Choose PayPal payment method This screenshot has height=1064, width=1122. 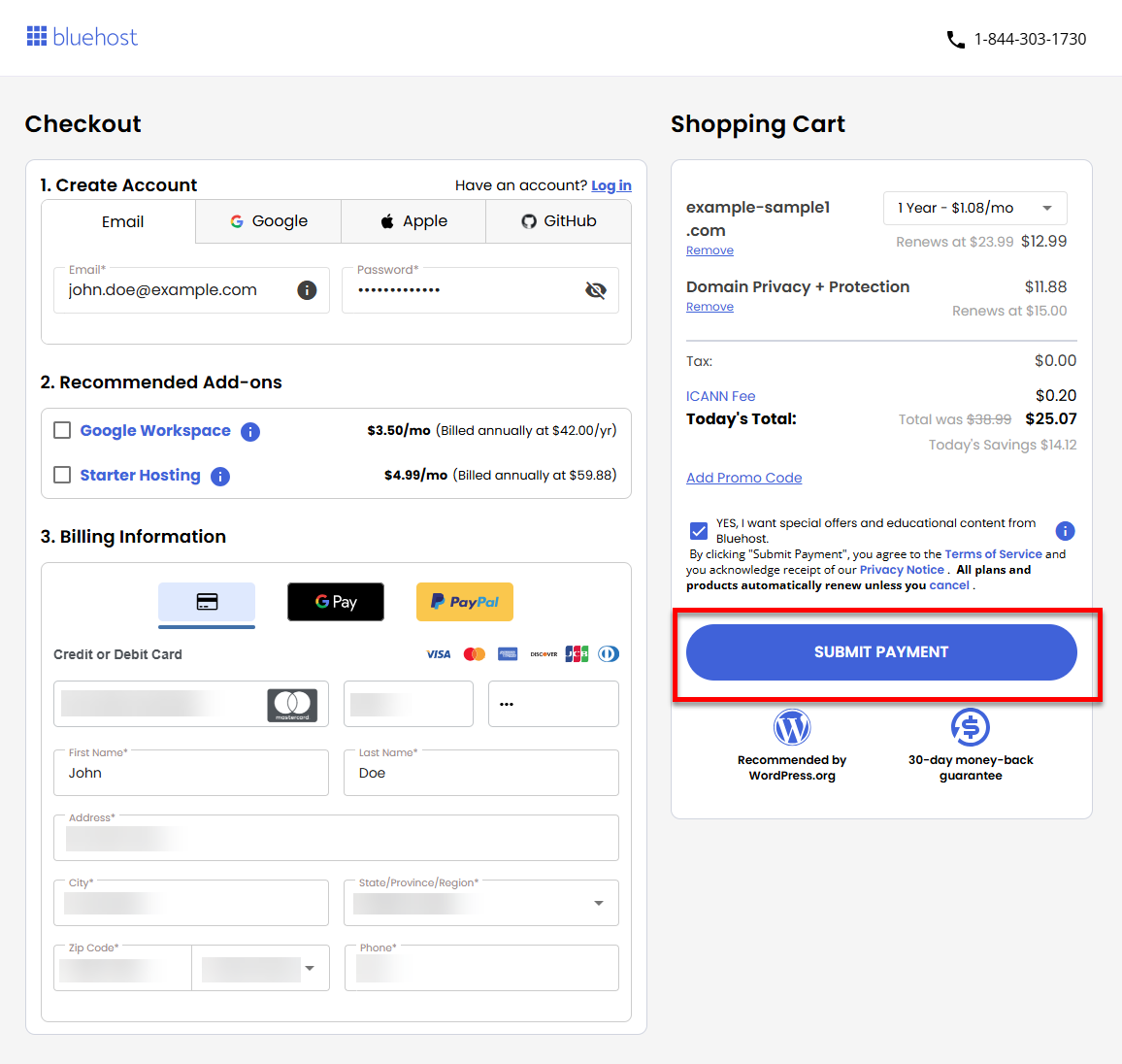coord(464,602)
